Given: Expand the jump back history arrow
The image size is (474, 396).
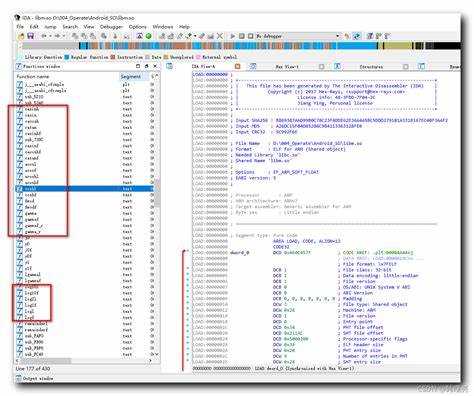Looking at the screenshot, I should [50, 36].
